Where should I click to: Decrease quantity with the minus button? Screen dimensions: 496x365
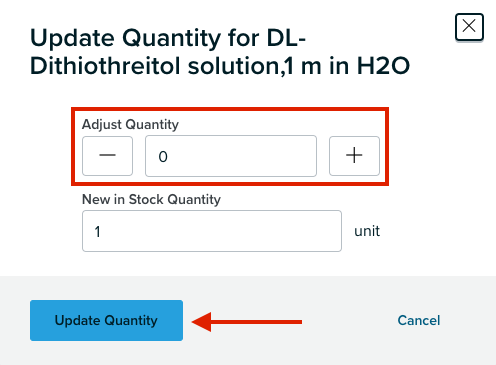pos(107,156)
